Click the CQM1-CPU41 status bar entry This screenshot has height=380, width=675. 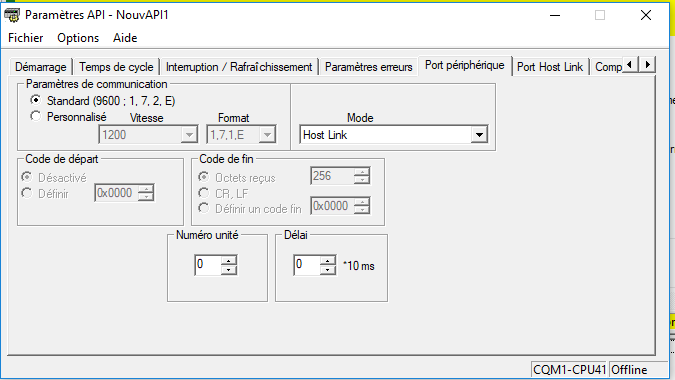point(569,370)
